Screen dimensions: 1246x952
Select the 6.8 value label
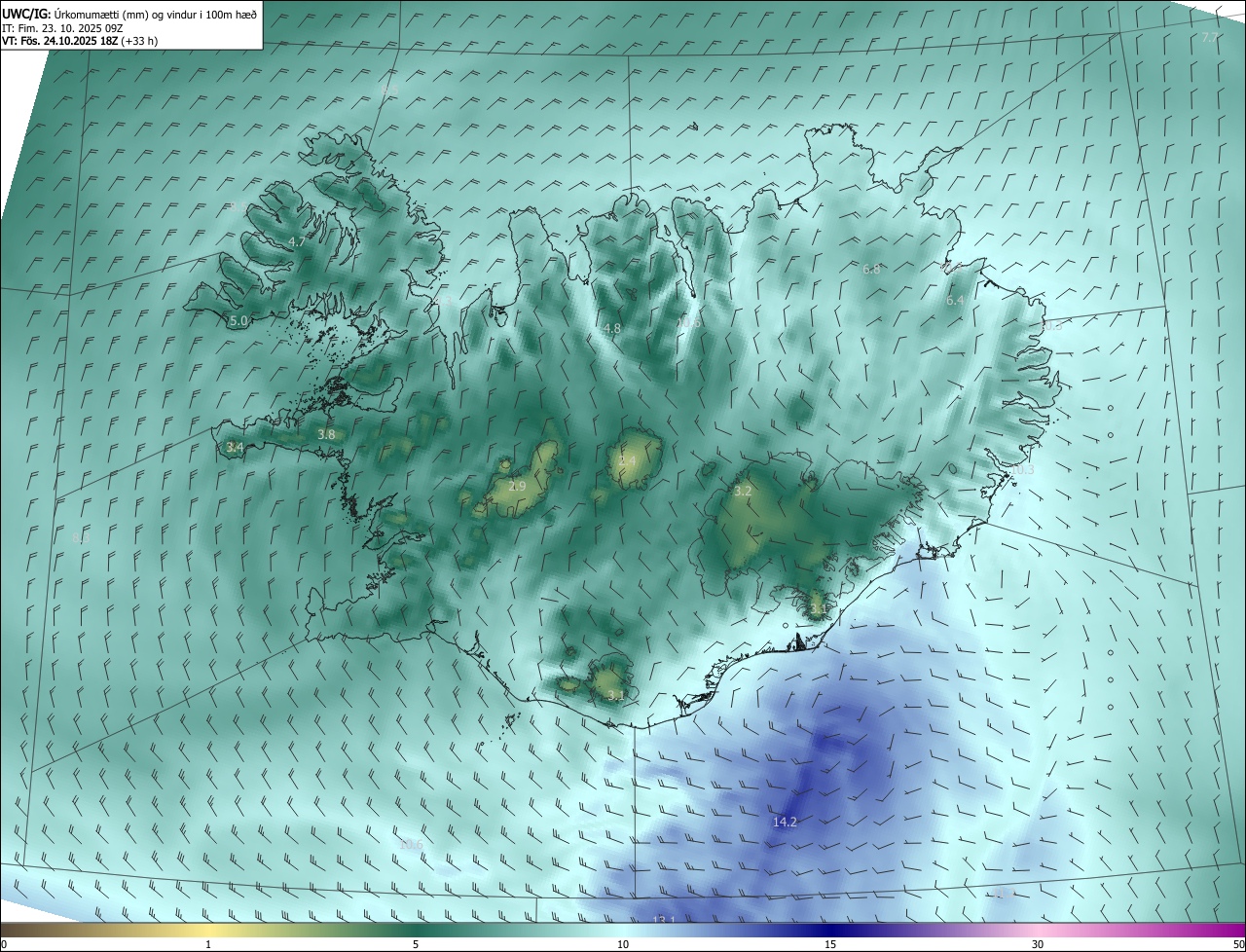(x=871, y=270)
